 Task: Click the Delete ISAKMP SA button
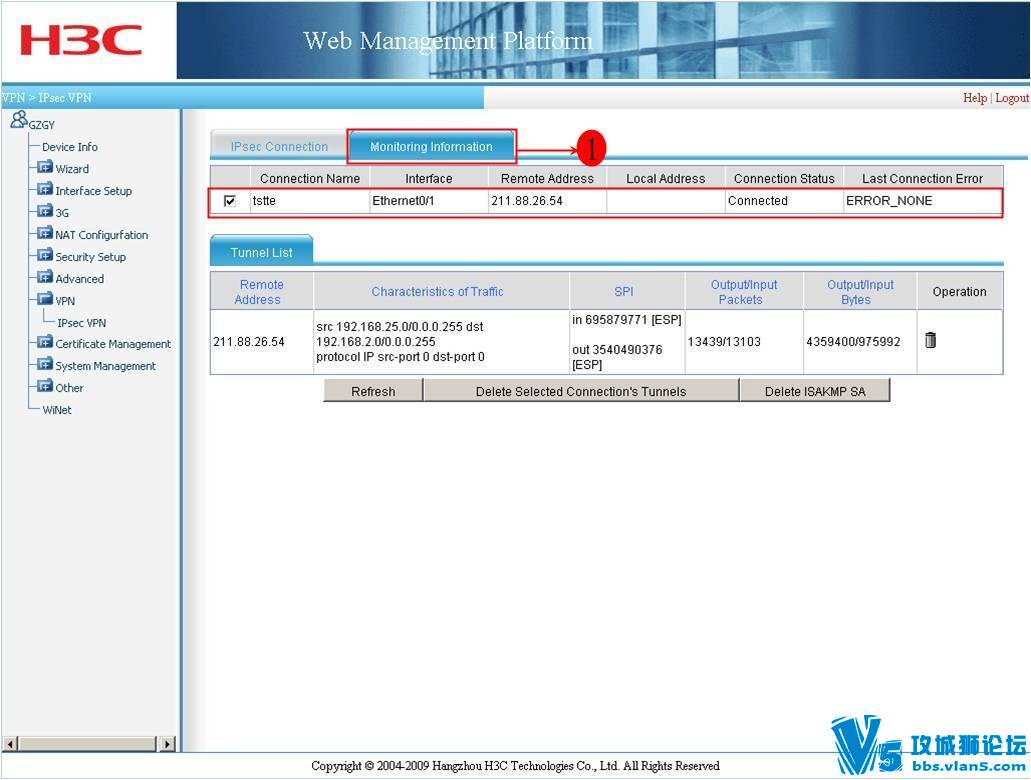coord(815,391)
